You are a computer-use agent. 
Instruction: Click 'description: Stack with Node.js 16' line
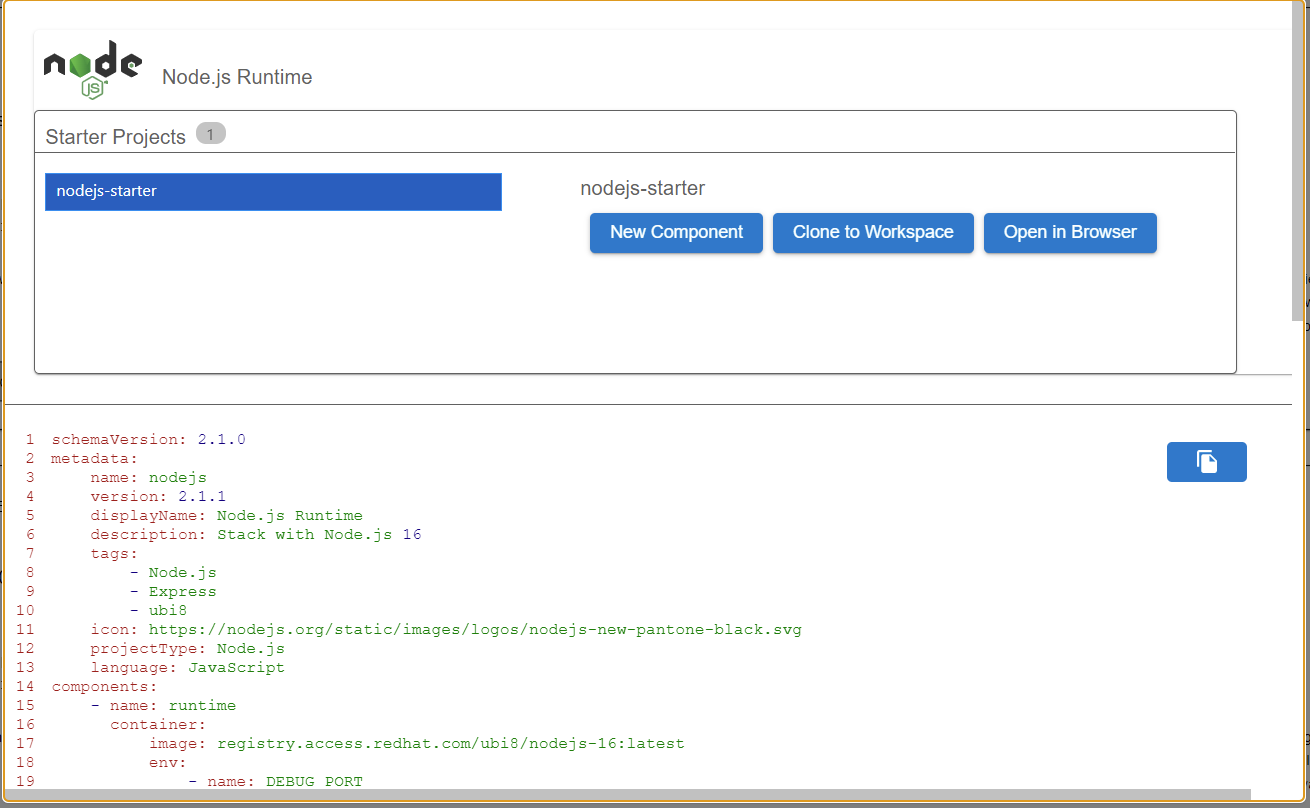[x=256, y=534]
